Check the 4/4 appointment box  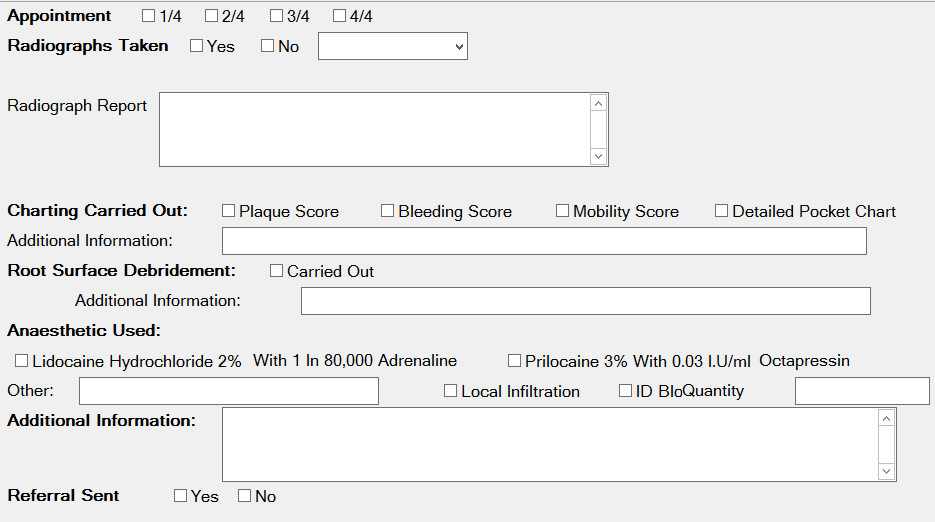340,16
